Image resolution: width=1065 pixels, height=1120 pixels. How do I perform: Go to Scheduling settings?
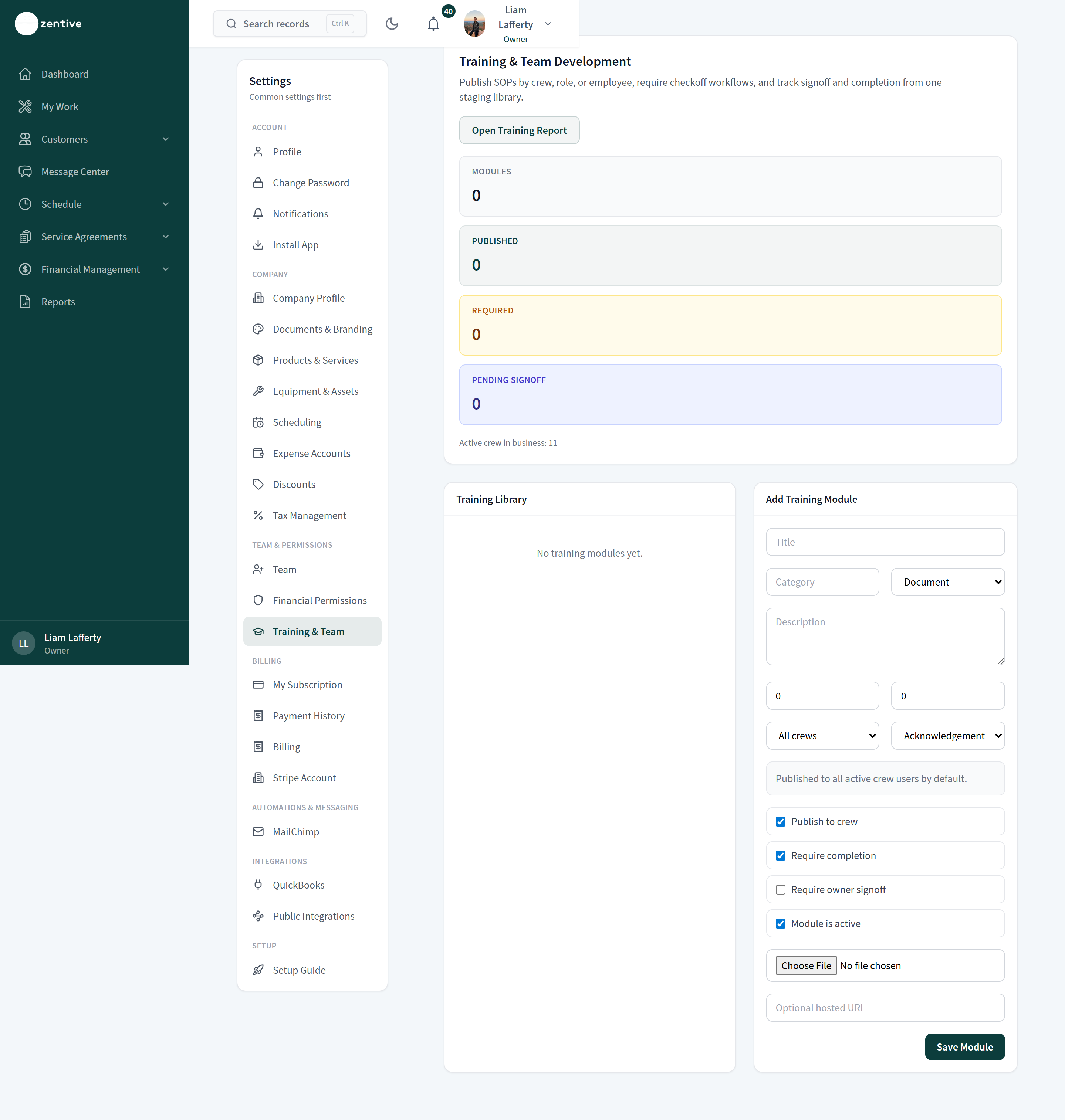point(312,422)
